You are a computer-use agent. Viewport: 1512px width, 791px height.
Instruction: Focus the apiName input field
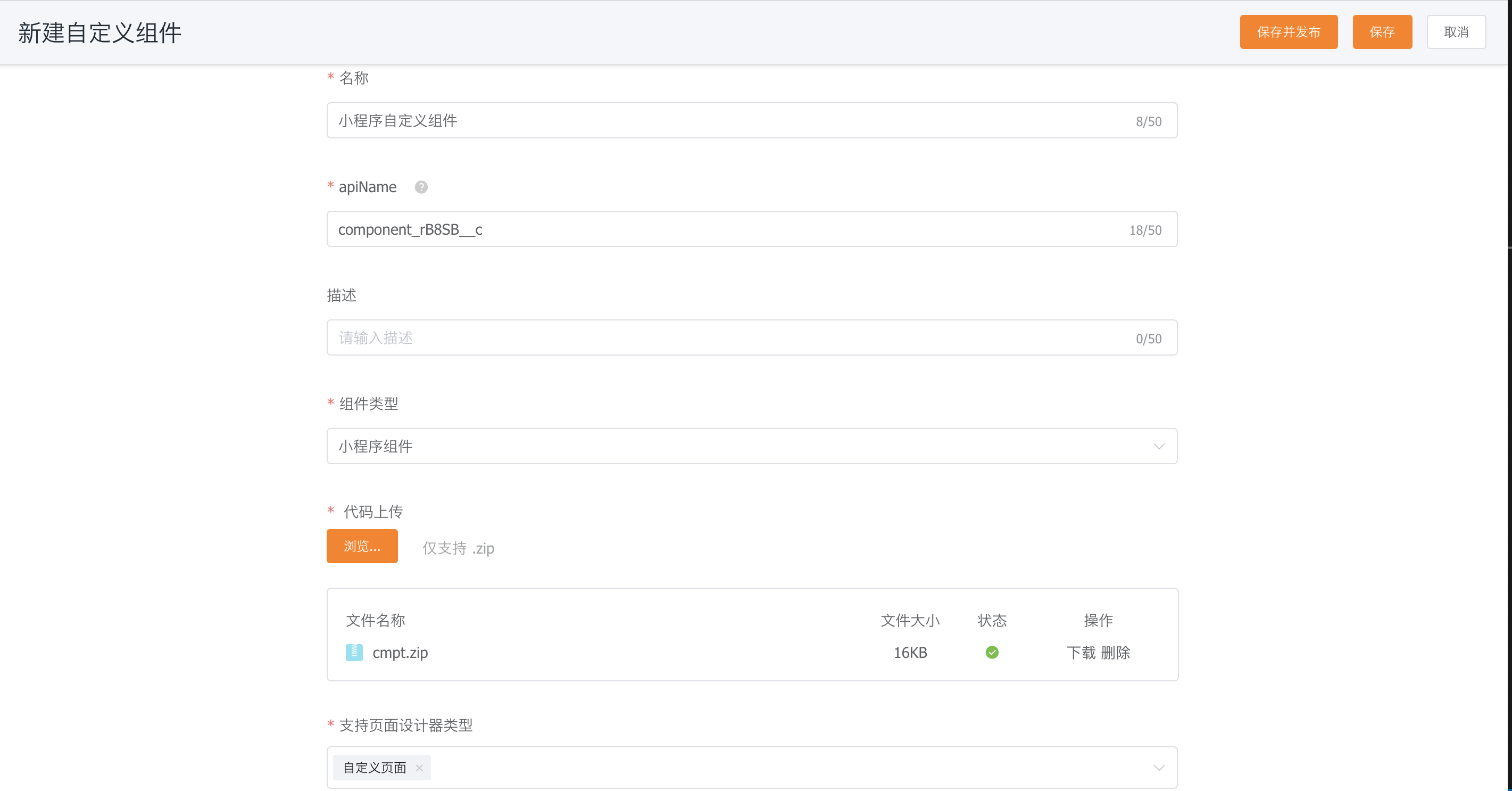click(752, 229)
